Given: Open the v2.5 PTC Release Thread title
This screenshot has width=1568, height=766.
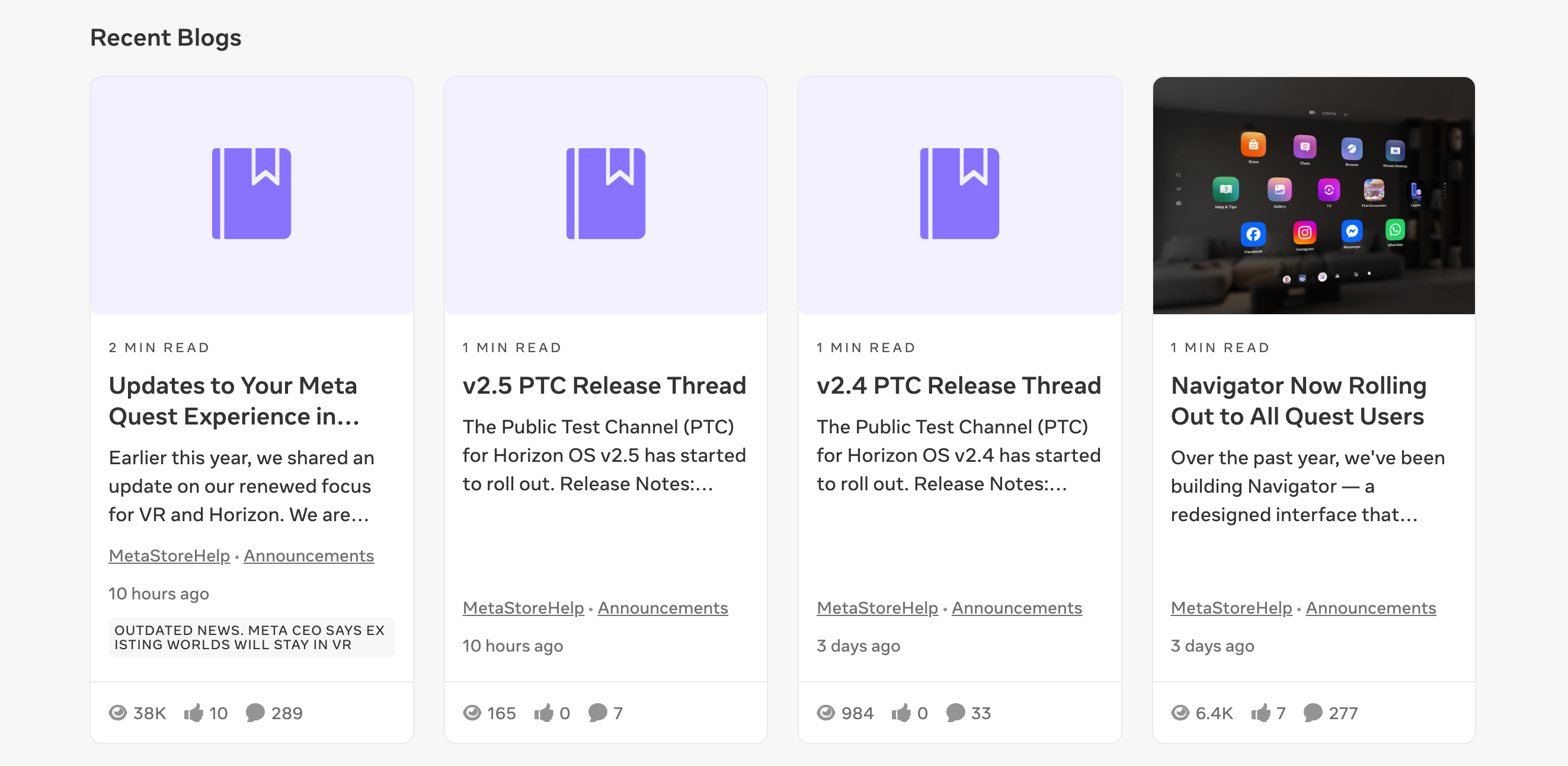Looking at the screenshot, I should coord(604,385).
